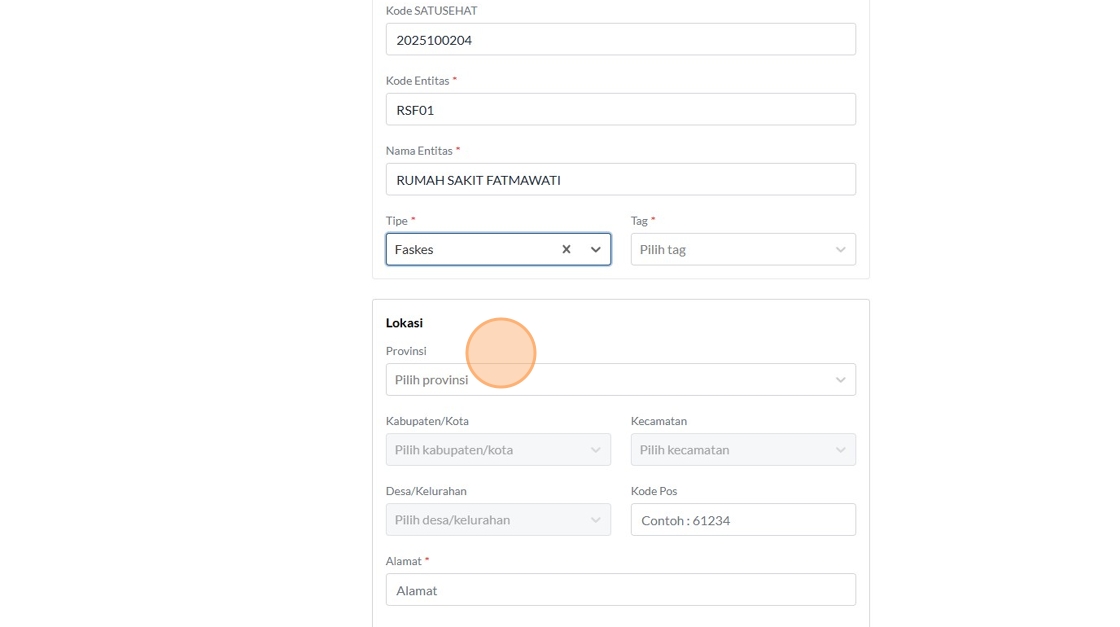The image size is (1120, 627).
Task: Click the Nama Entitas text field
Action: pos(620,180)
